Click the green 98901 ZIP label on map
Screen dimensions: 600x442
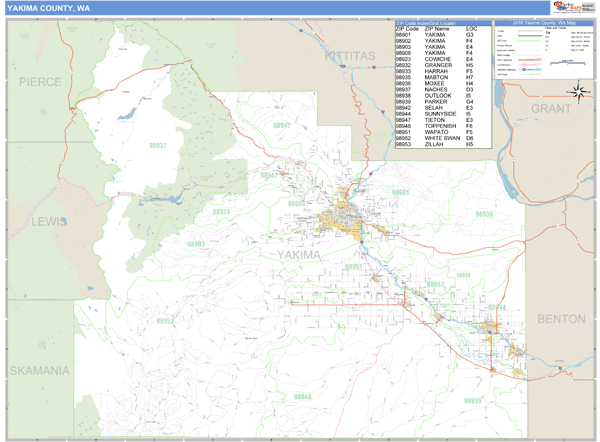click(x=400, y=192)
